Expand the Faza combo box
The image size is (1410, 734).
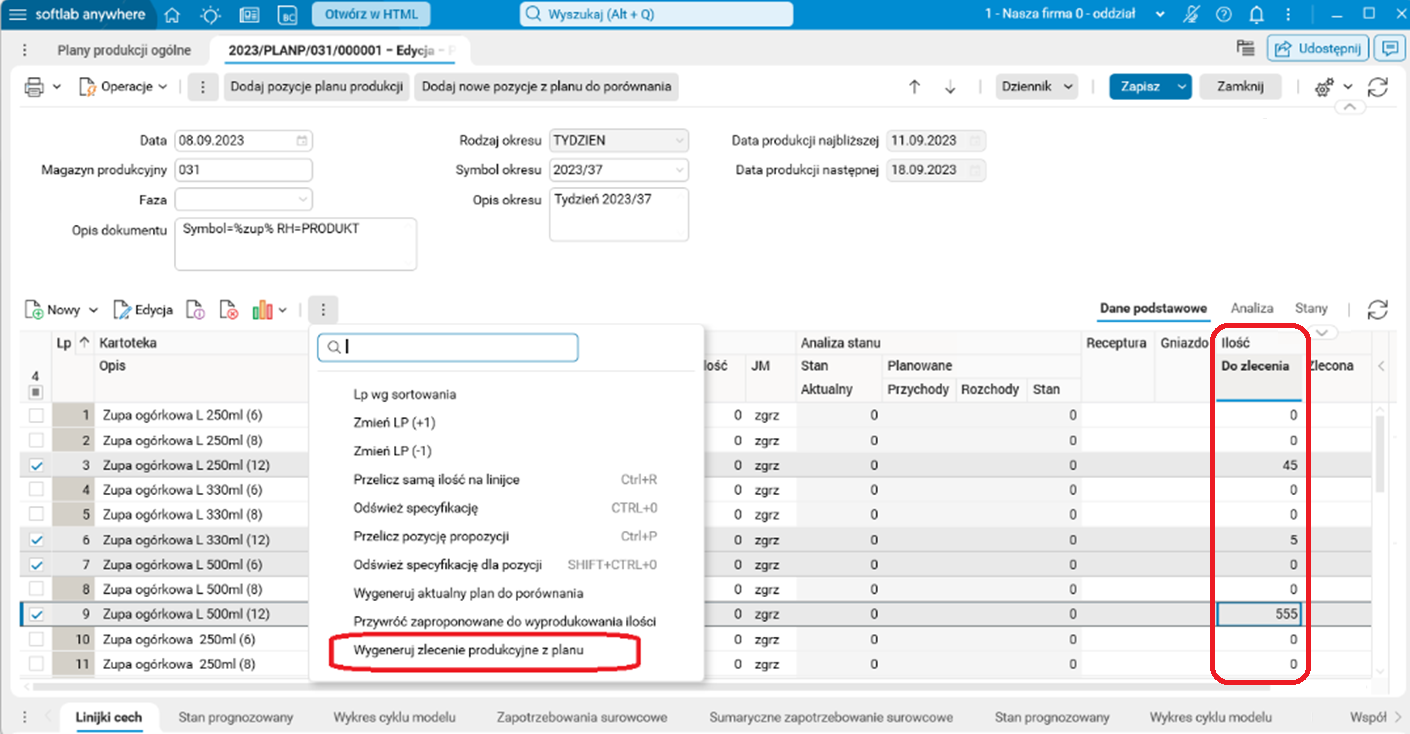[304, 200]
